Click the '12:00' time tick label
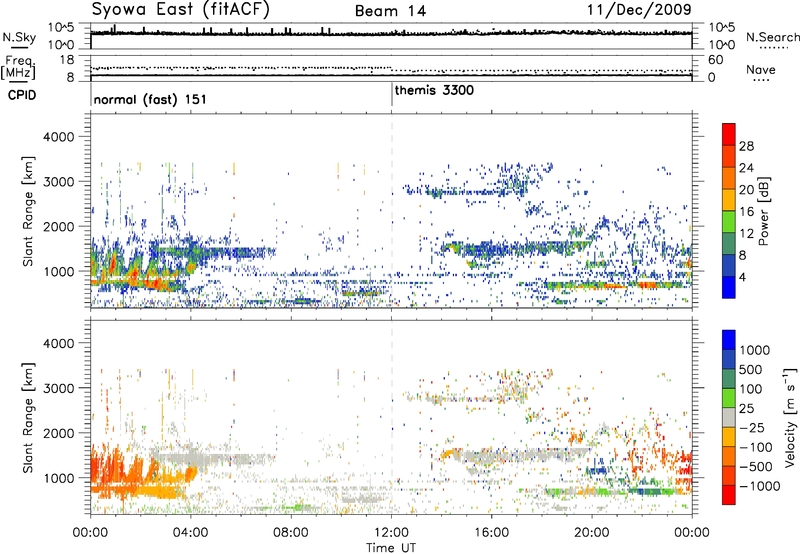The height and width of the screenshot is (554, 800). tap(391, 533)
